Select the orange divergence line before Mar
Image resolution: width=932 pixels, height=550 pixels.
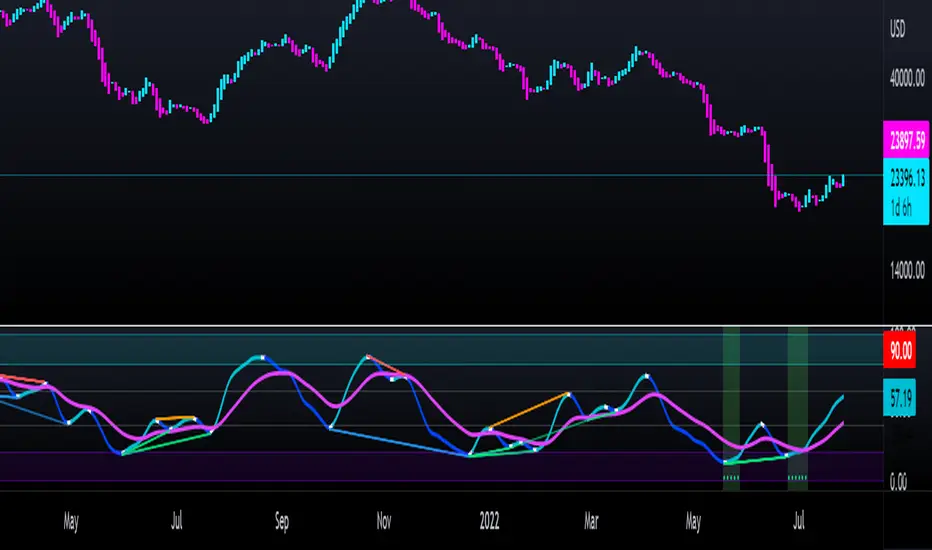(530, 411)
